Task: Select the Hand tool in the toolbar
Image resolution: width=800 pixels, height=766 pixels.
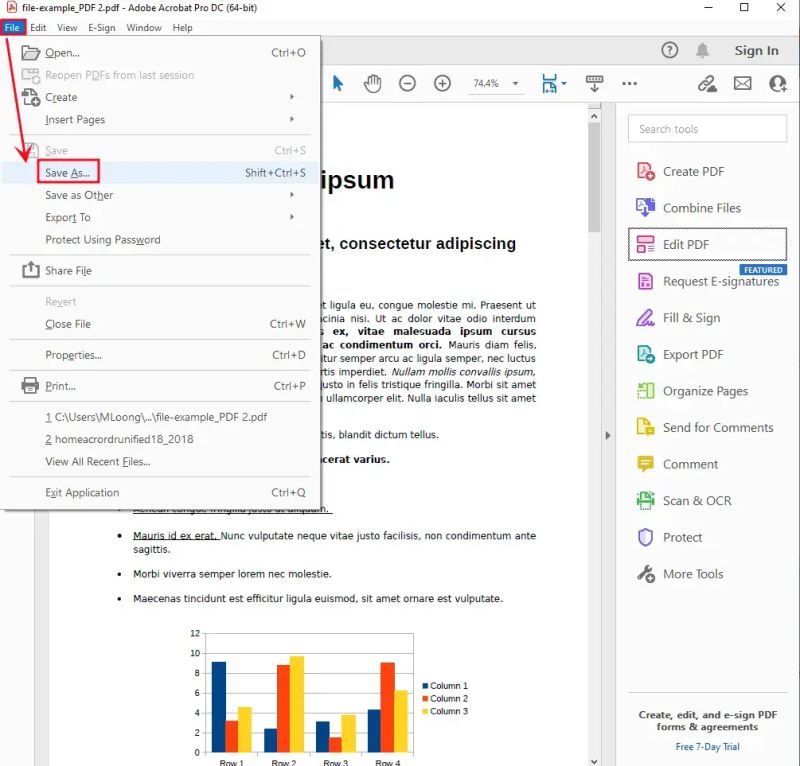Action: coord(373,84)
